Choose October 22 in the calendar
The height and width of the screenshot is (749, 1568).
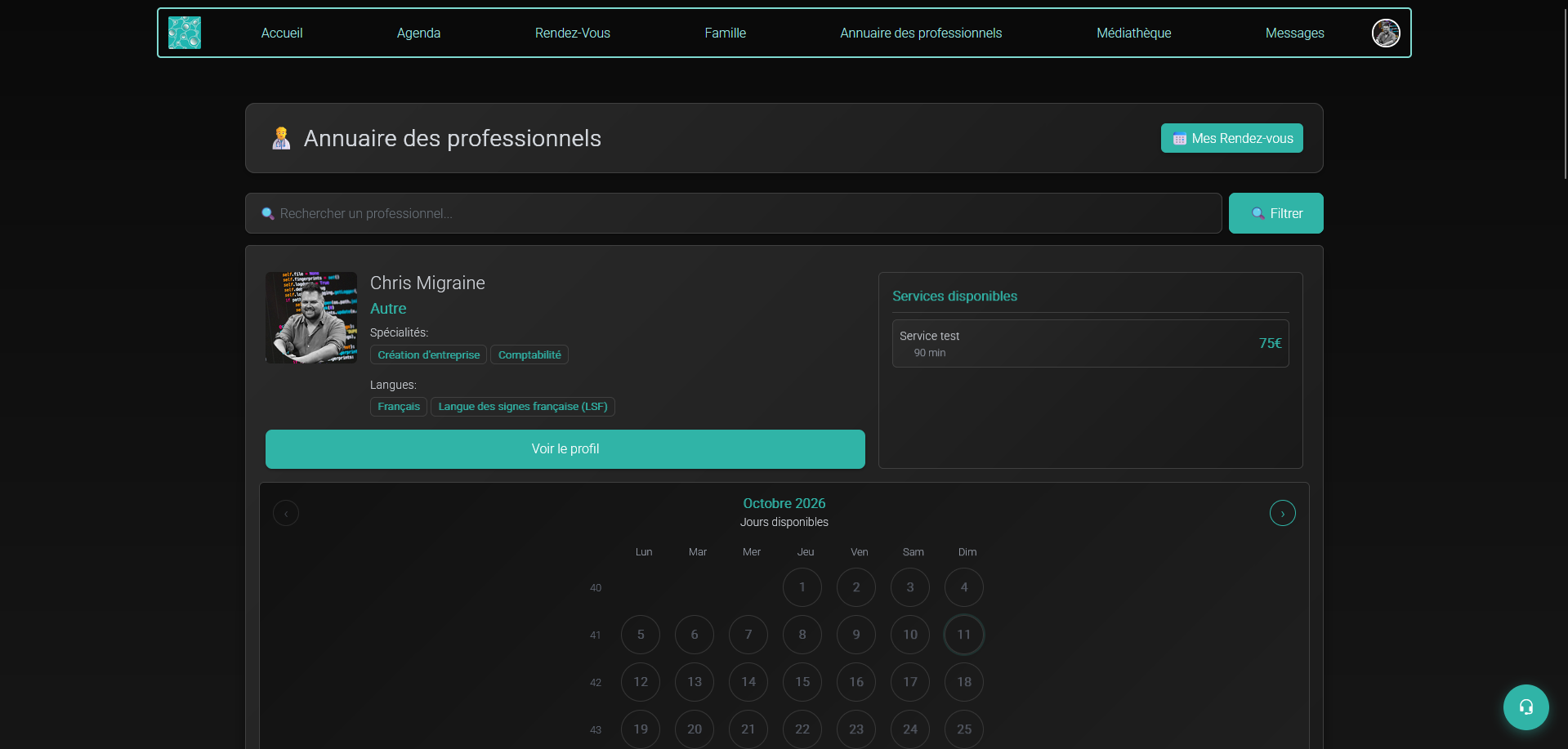802,729
